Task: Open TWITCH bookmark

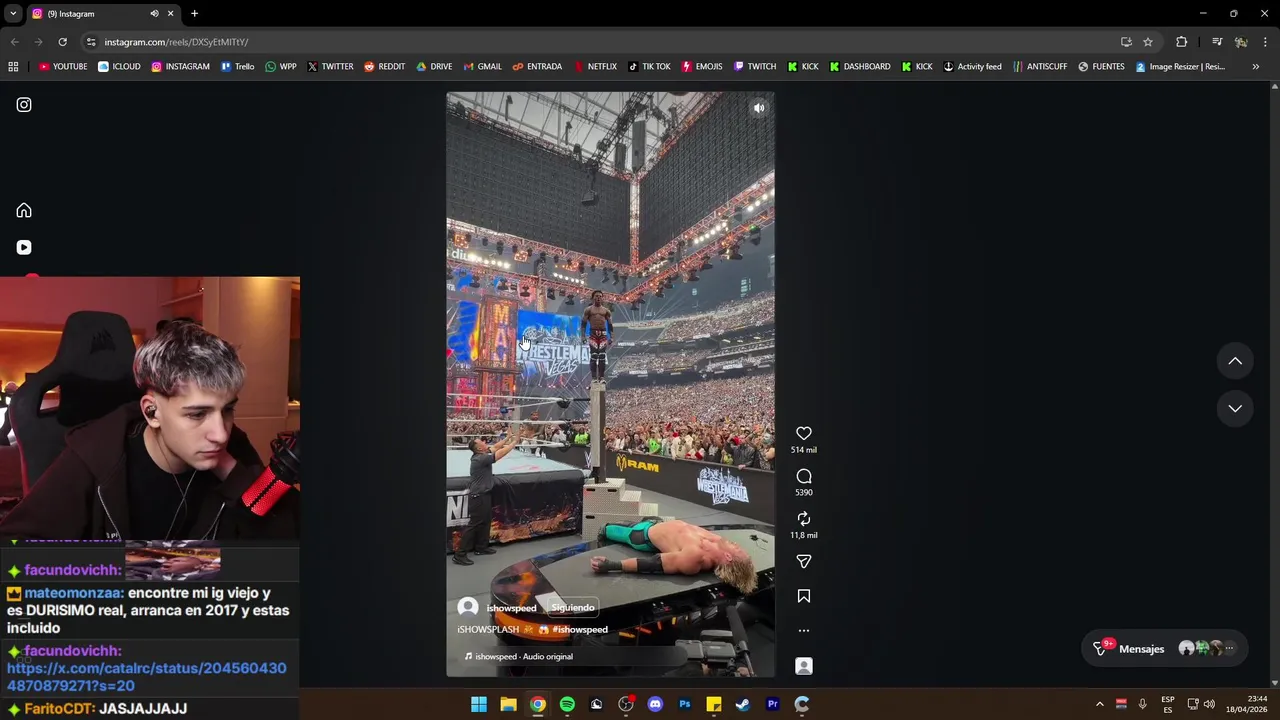Action: click(755, 67)
